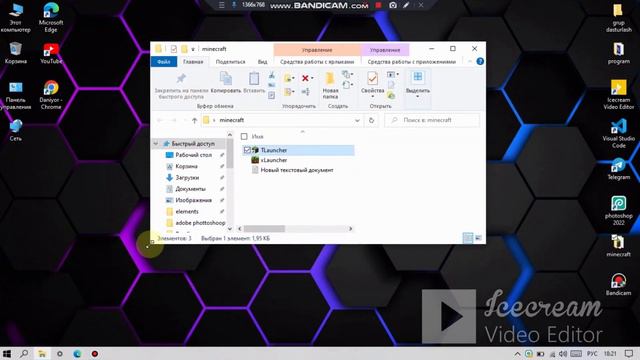This screenshot has width=640, height=360.
Task: Click the Имя column header
Action: coord(258,136)
